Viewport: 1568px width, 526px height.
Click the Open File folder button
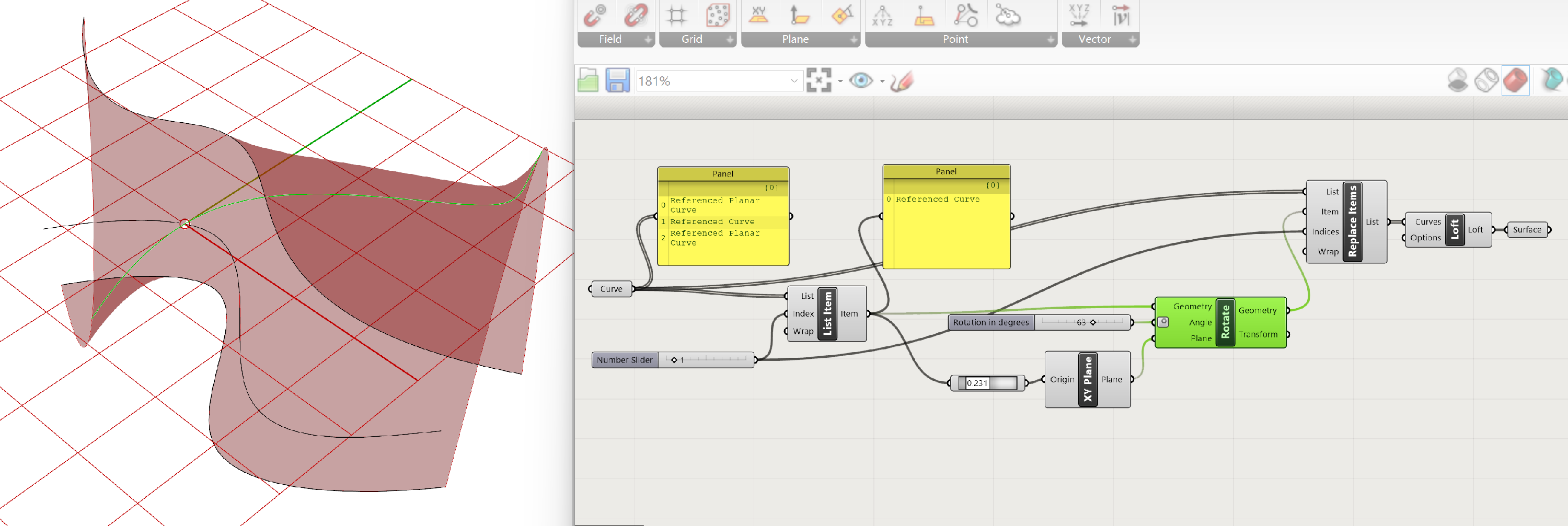[588, 80]
